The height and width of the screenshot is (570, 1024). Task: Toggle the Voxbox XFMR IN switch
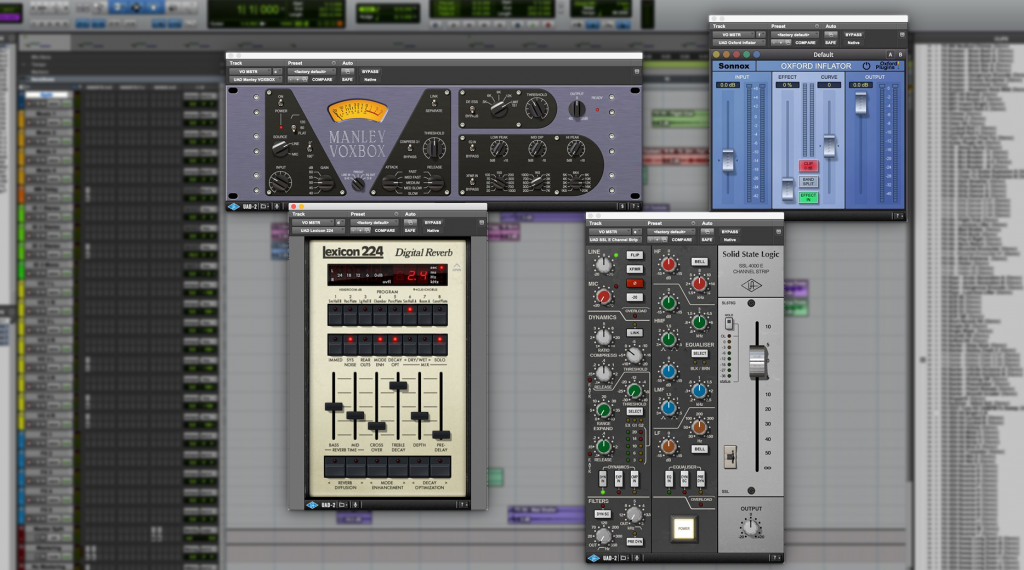(x=472, y=182)
